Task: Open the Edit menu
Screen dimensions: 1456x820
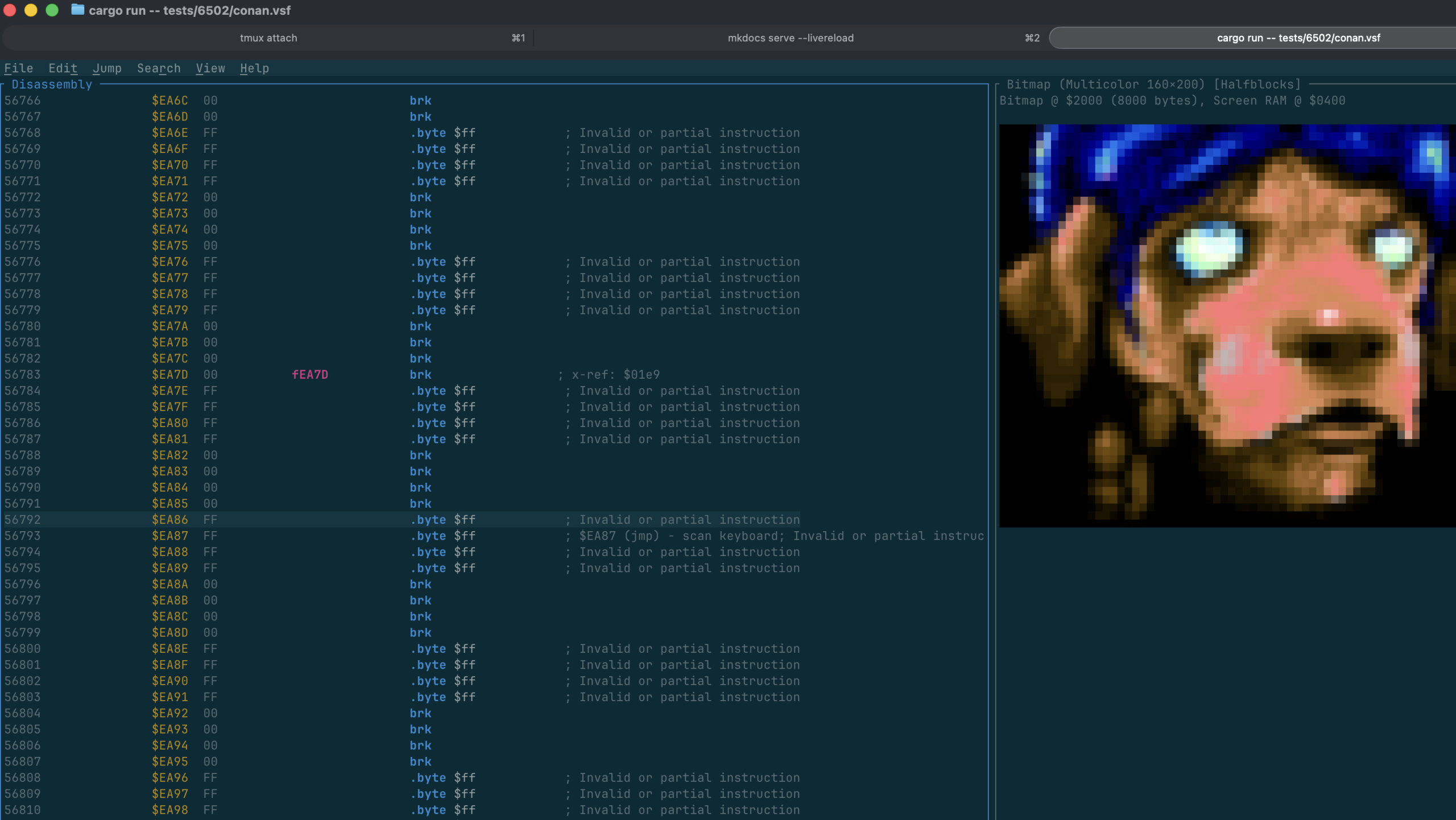Action: (x=63, y=68)
